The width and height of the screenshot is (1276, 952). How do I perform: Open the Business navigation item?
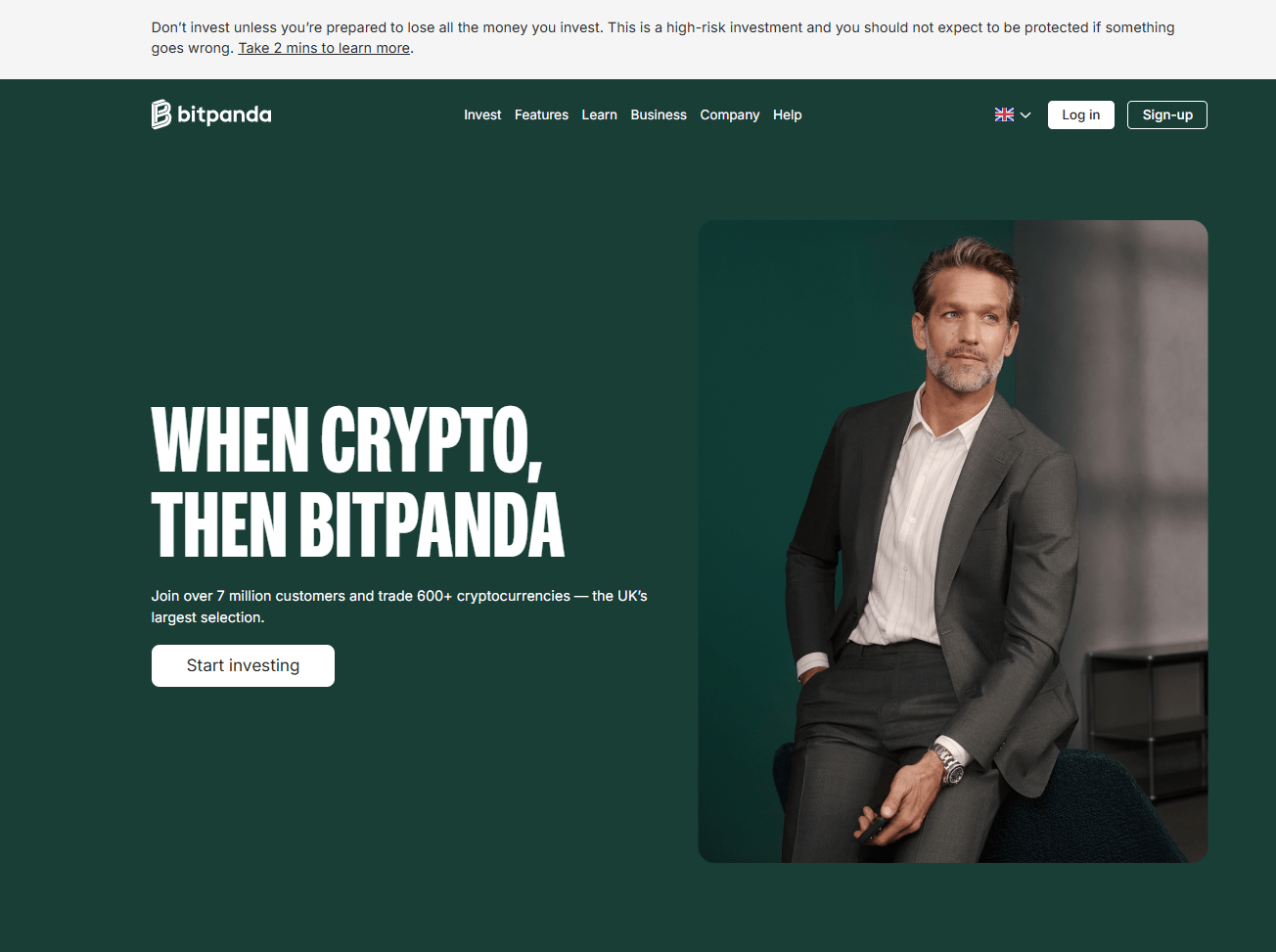click(659, 114)
